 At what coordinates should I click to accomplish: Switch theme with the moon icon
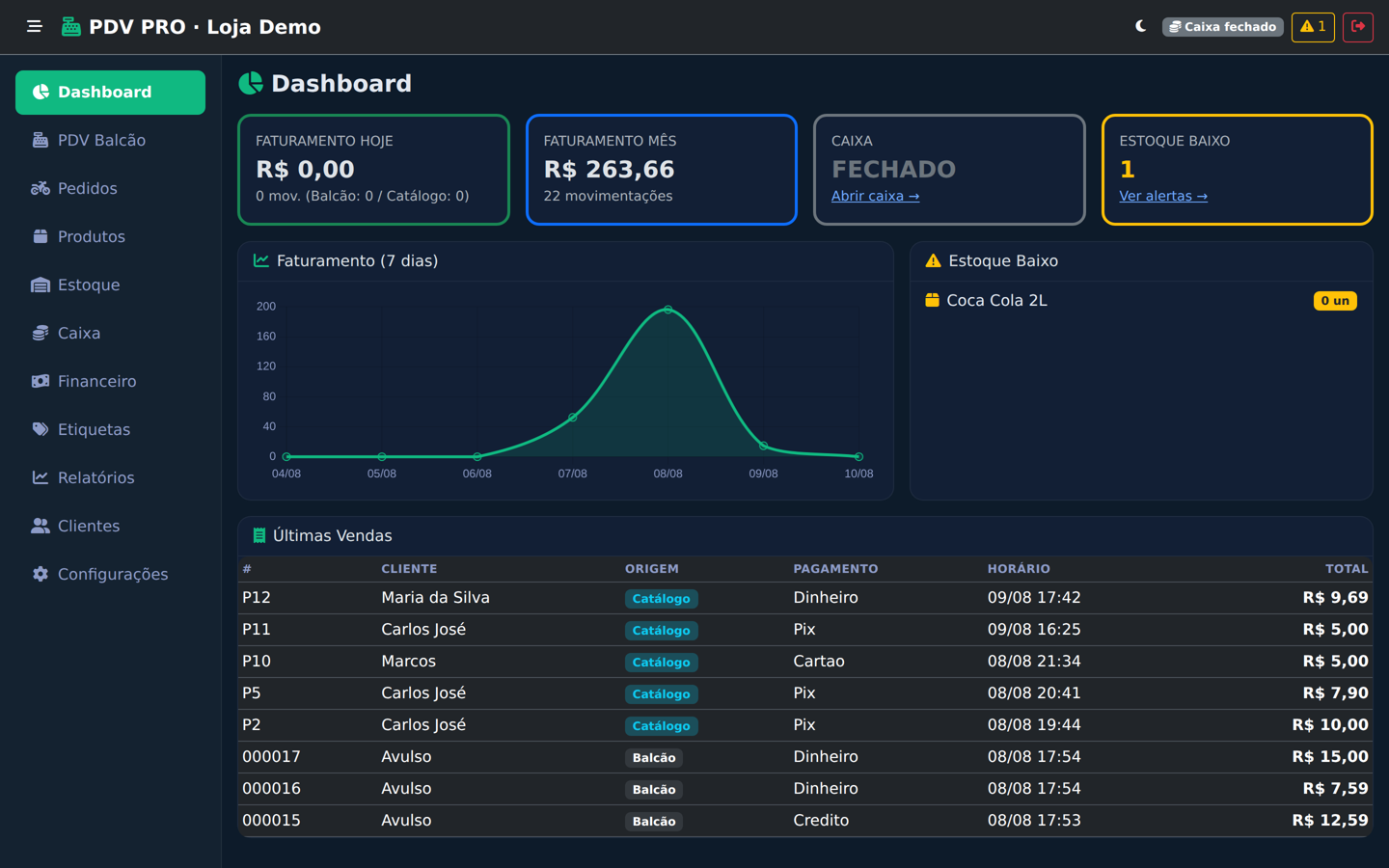(x=1140, y=27)
